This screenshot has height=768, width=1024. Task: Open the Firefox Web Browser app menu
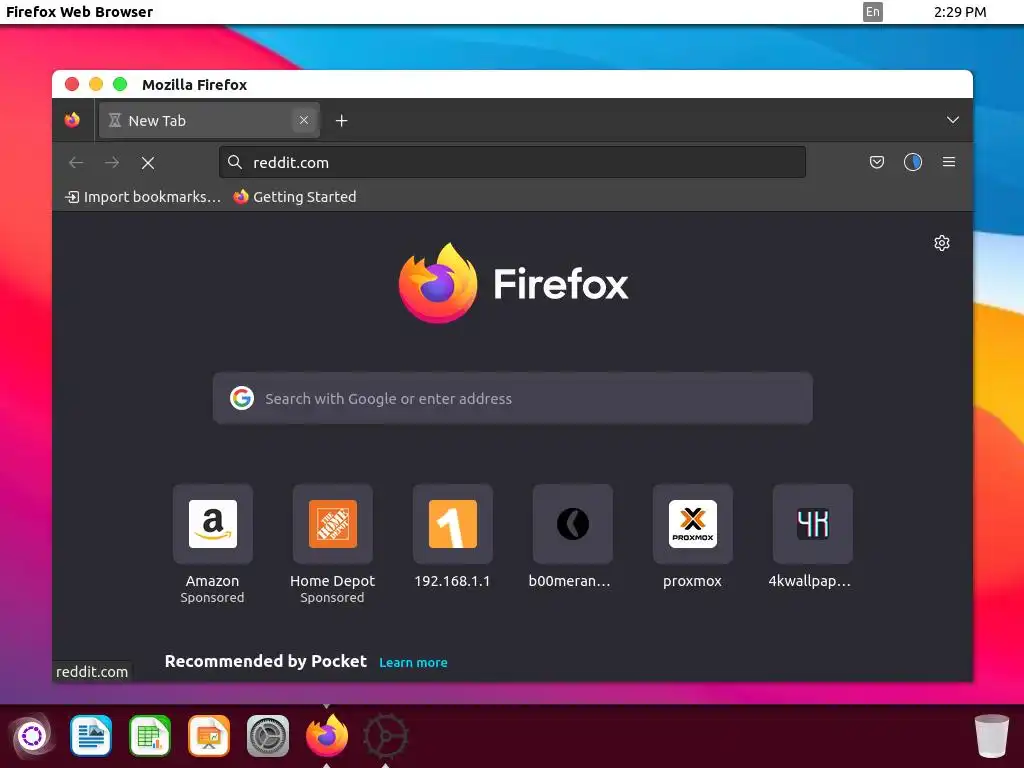79,12
